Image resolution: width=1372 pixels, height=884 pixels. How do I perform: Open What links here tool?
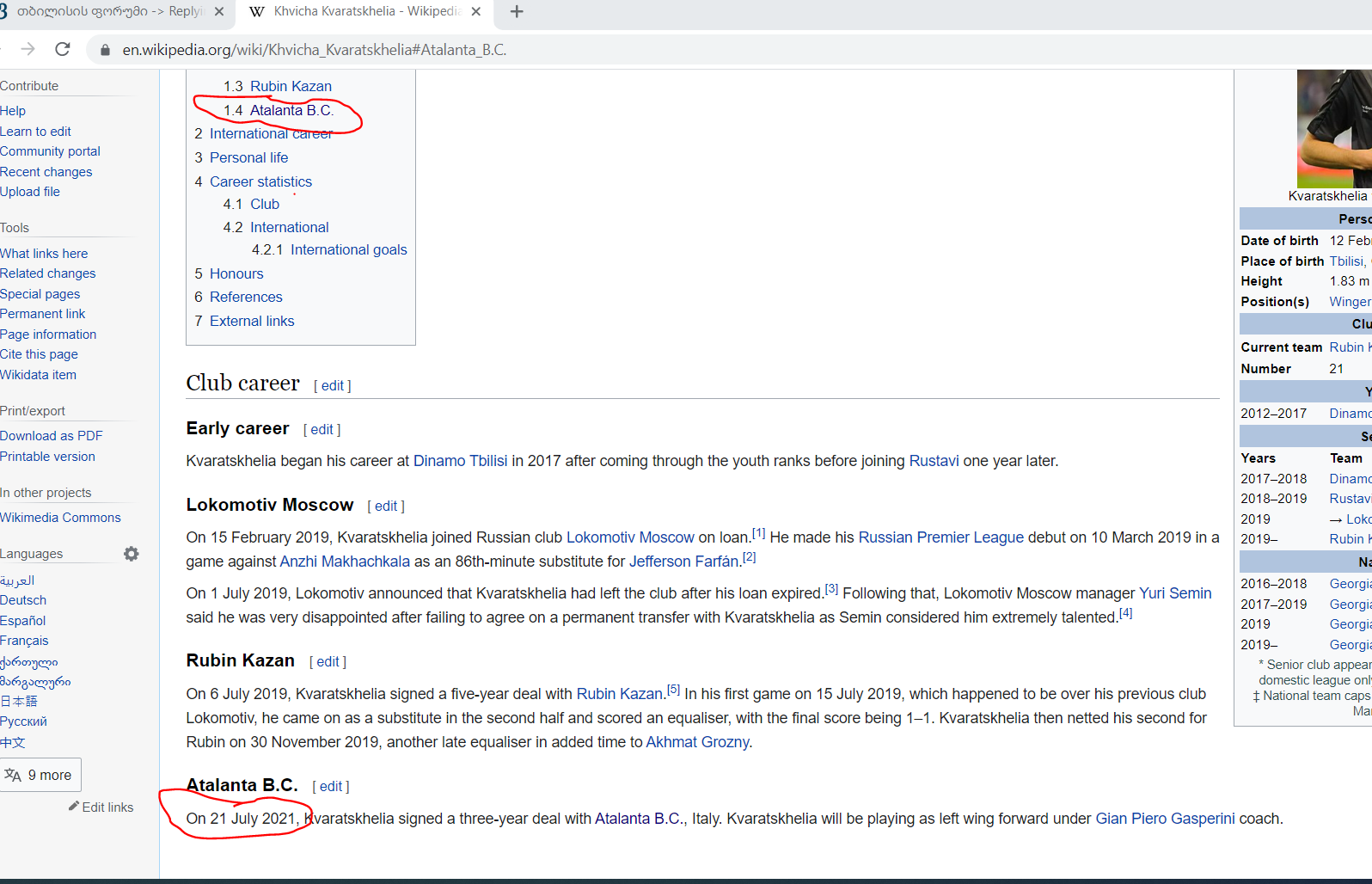coord(44,254)
